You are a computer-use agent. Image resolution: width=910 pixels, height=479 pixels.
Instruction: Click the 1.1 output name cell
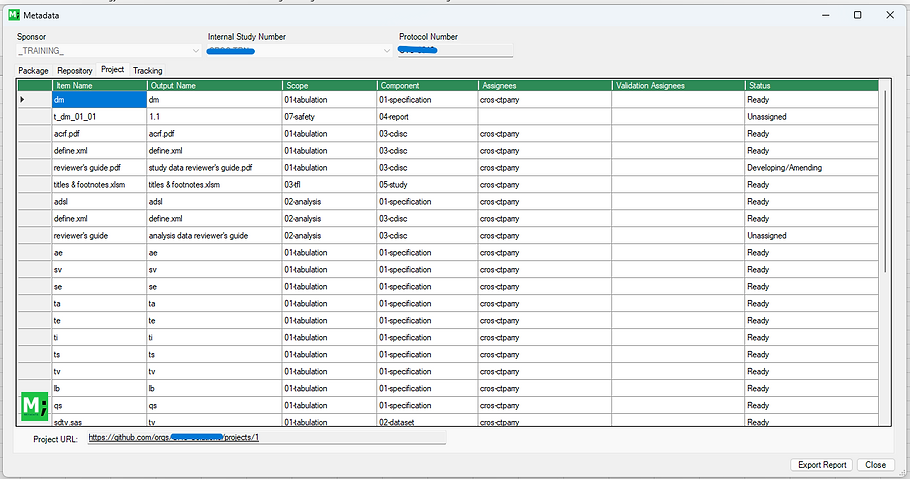point(215,117)
